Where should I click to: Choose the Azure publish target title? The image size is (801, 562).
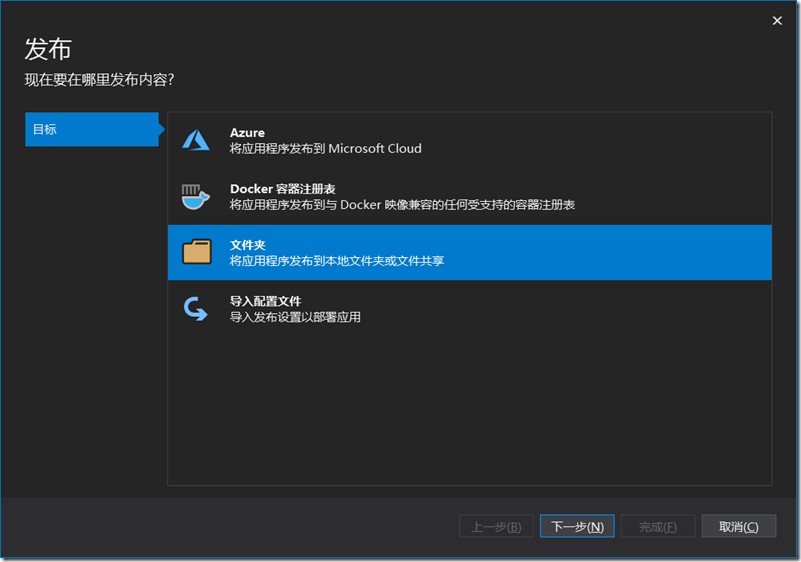(x=247, y=133)
